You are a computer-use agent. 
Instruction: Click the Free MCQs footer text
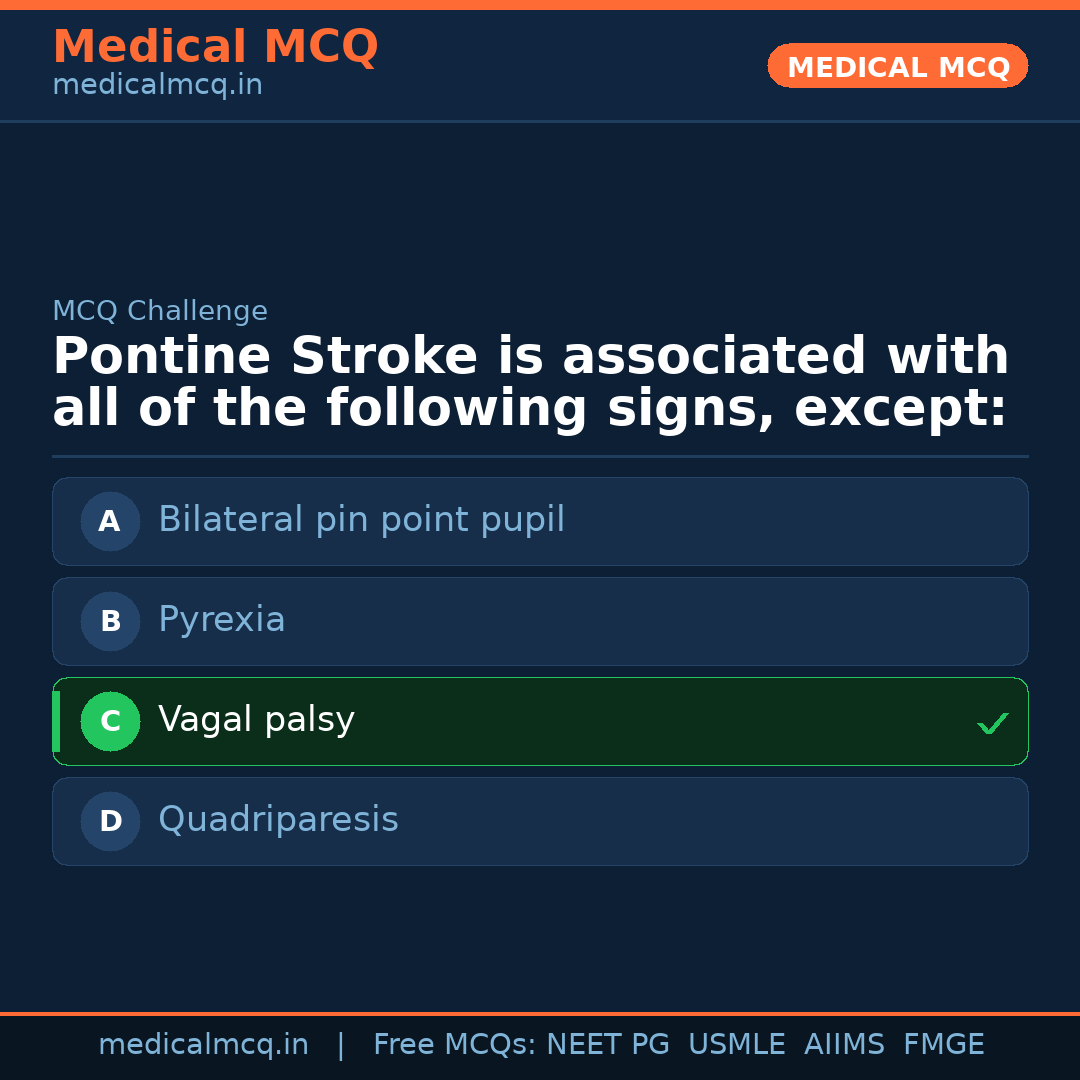pyautogui.click(x=453, y=1044)
